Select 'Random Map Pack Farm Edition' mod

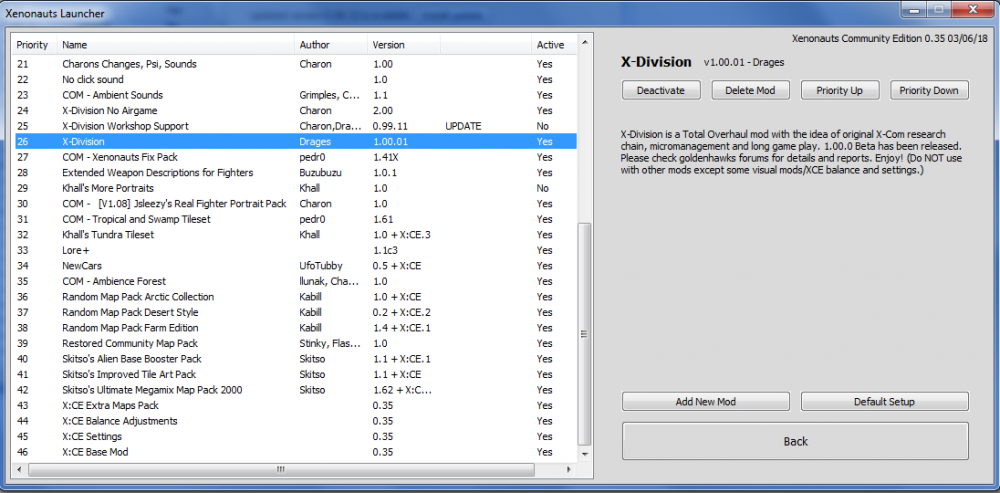point(295,328)
